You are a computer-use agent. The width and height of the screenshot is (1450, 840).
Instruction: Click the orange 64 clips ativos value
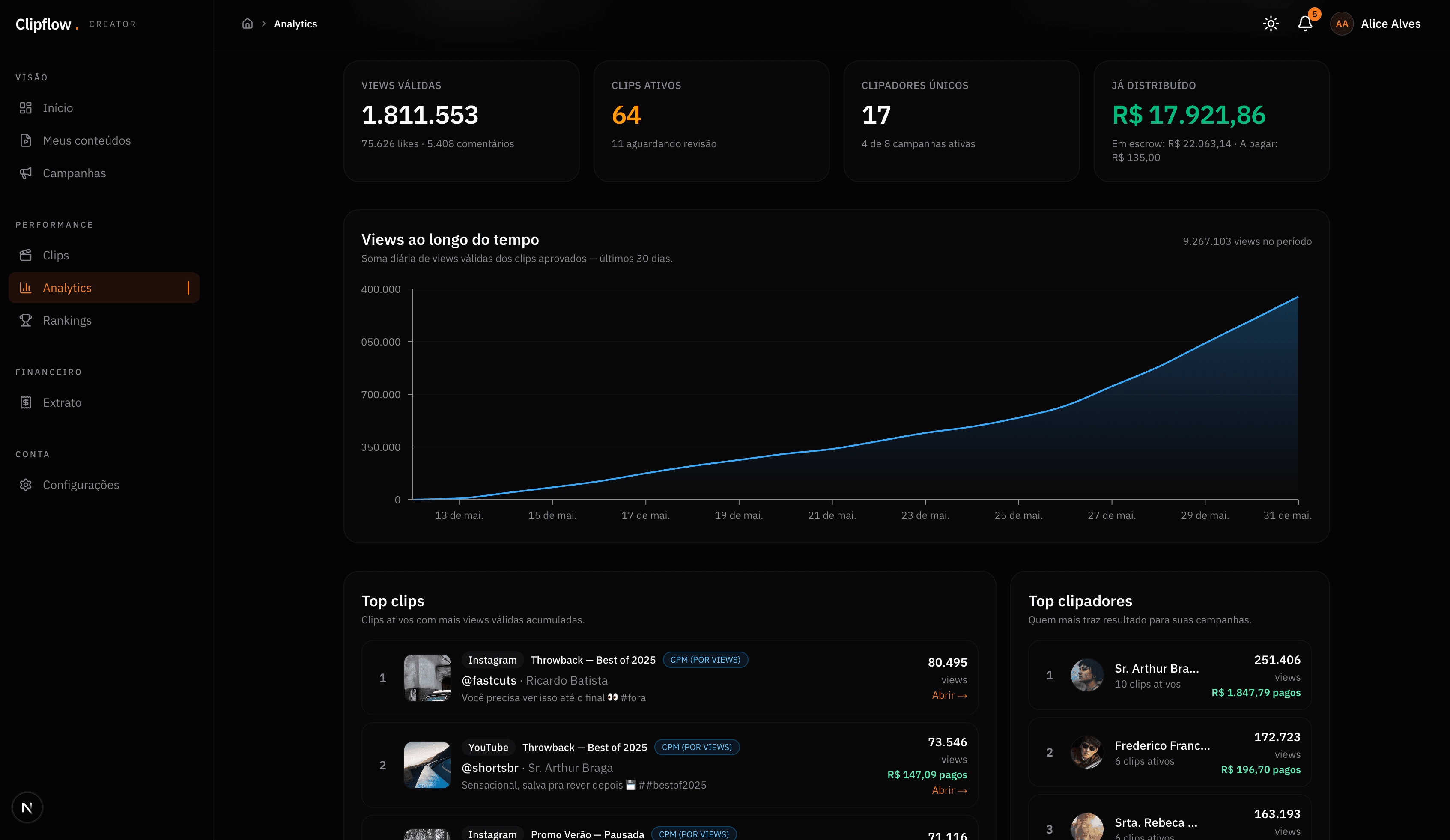pos(626,115)
